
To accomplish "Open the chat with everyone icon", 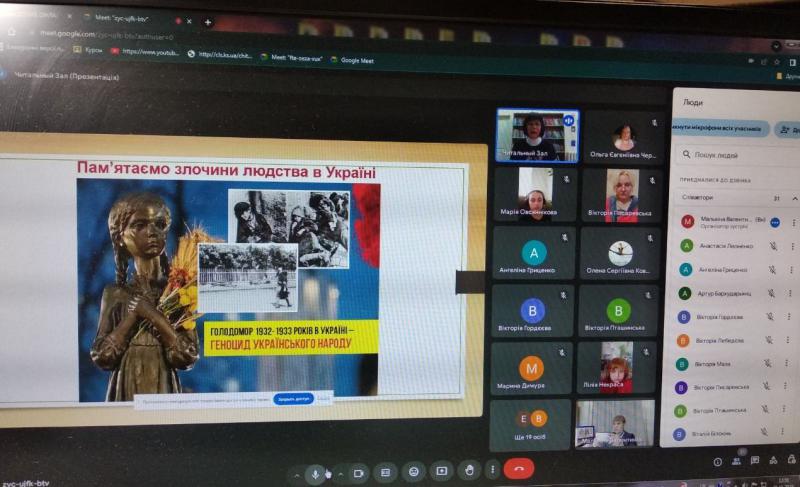I will pos(755,460).
